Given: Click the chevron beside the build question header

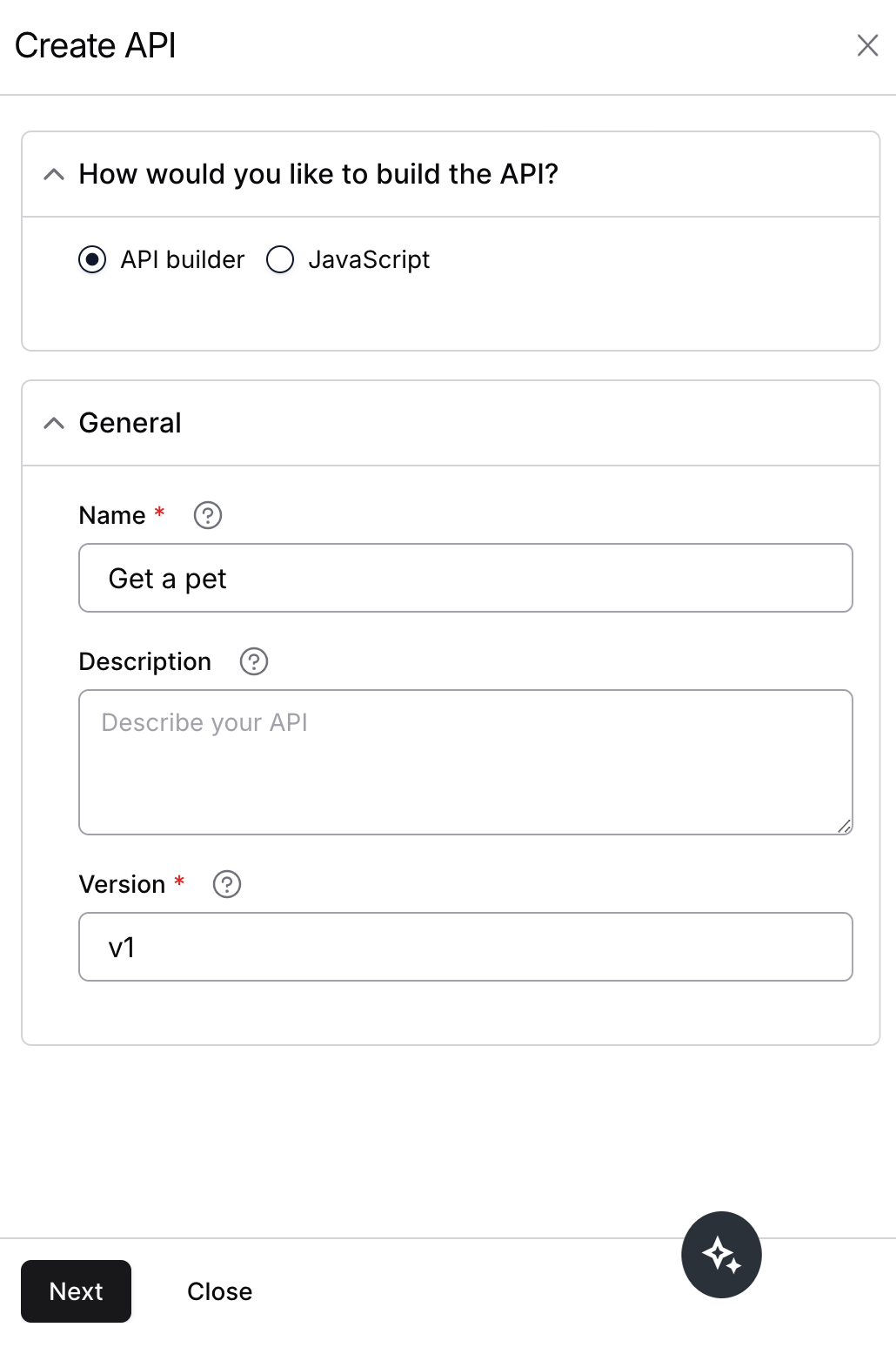Looking at the screenshot, I should point(54,174).
